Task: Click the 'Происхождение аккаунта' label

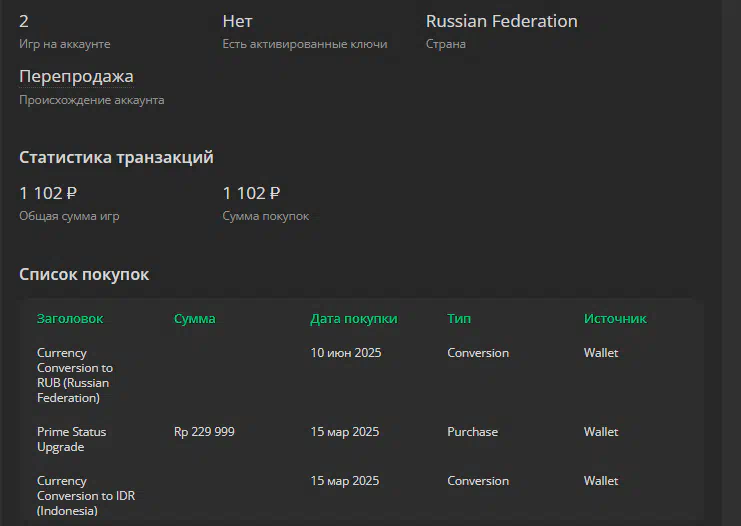Action: click(92, 100)
